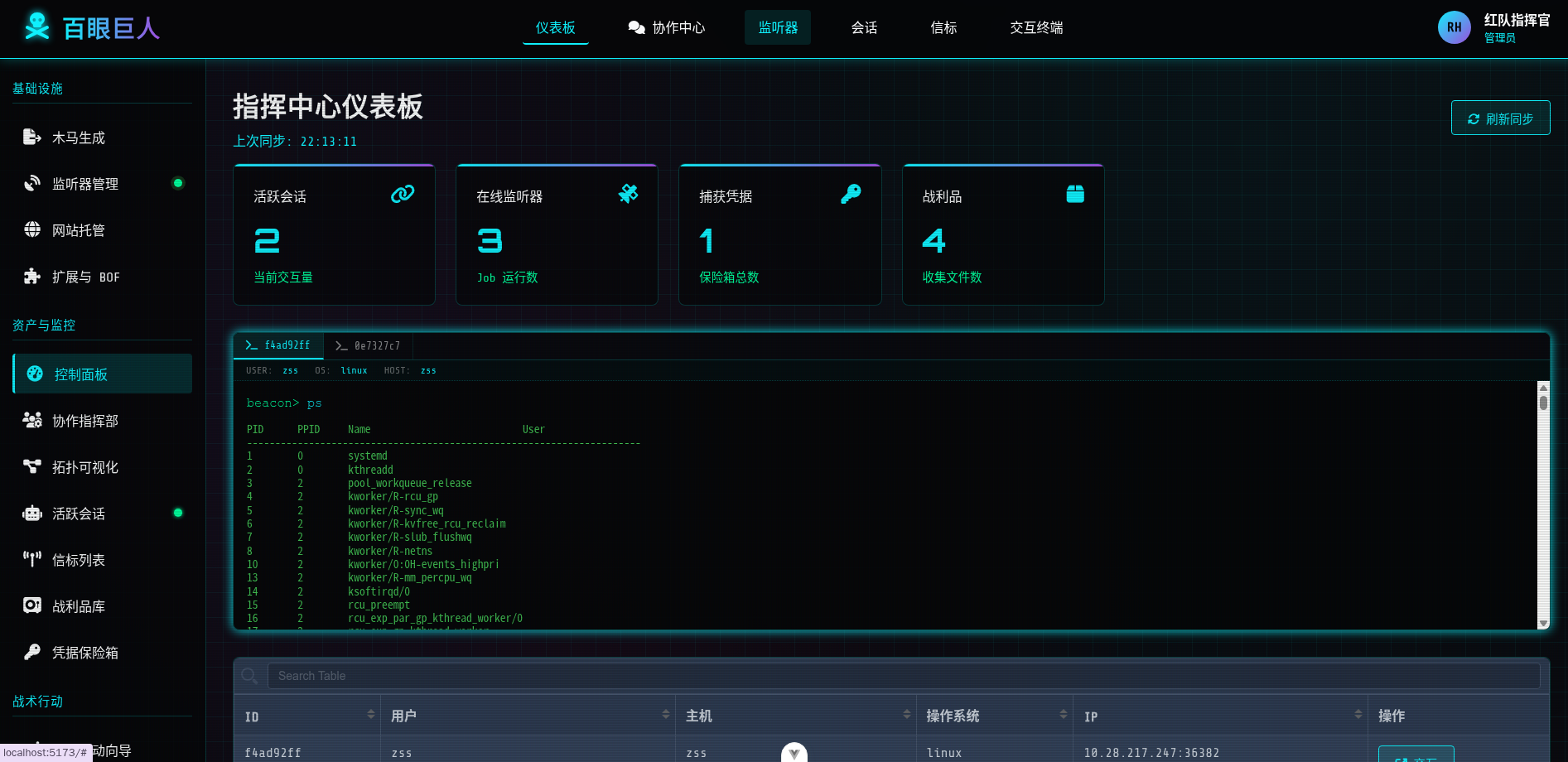Image resolution: width=1568 pixels, height=762 pixels.
Task: Click the 活跃会话 stat card
Action: 334,235
